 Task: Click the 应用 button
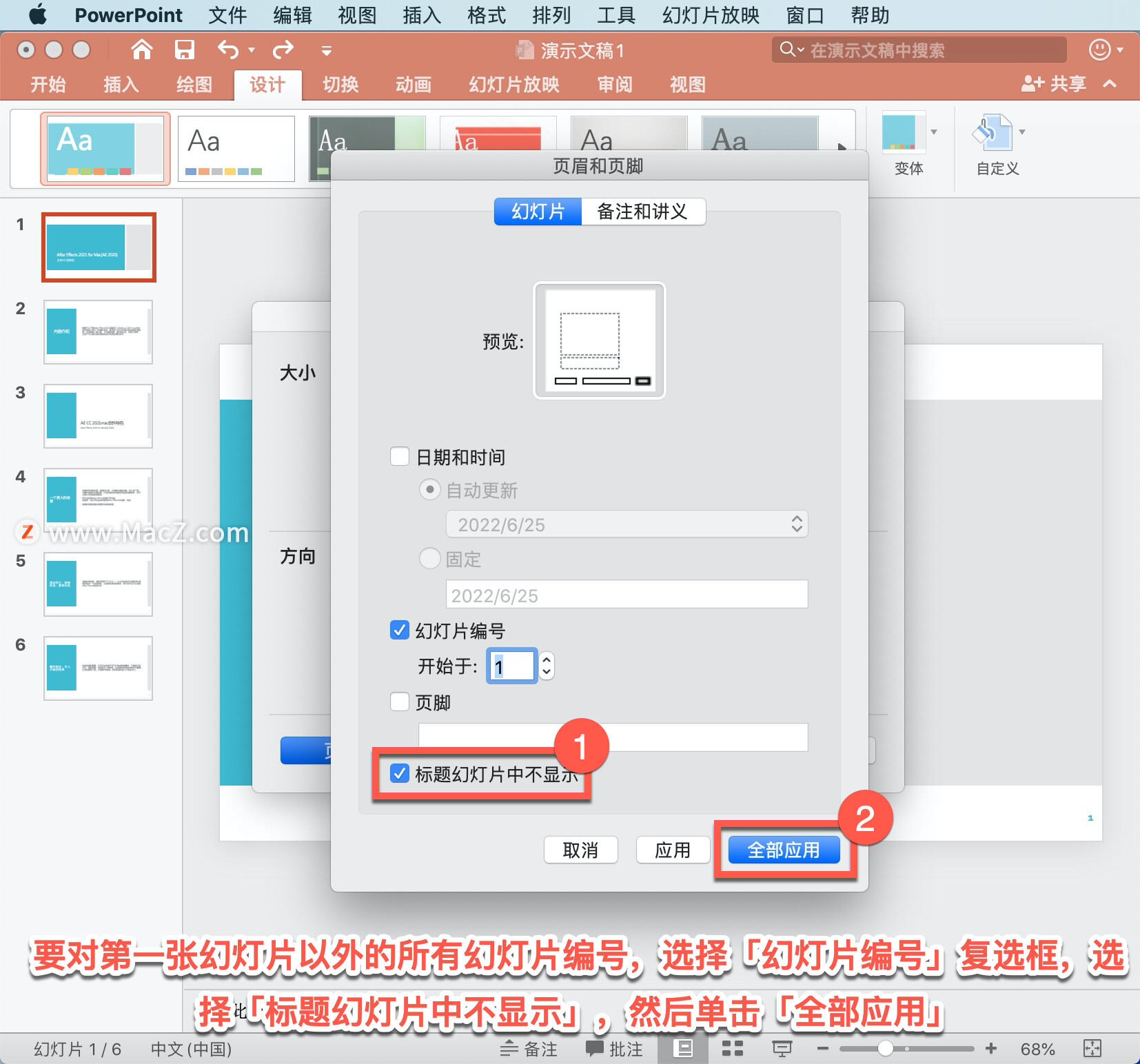(x=673, y=850)
